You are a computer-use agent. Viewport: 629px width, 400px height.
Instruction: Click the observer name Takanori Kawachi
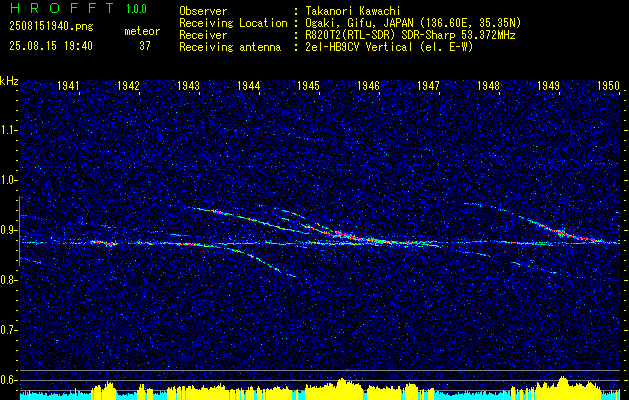[x=352, y=11]
